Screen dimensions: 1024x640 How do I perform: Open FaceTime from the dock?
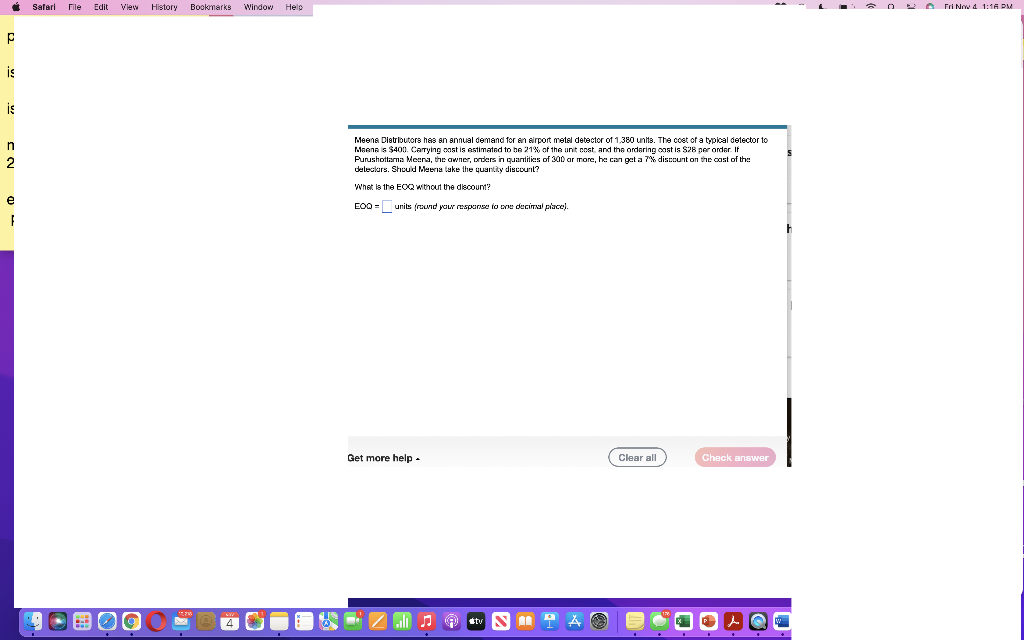353,621
